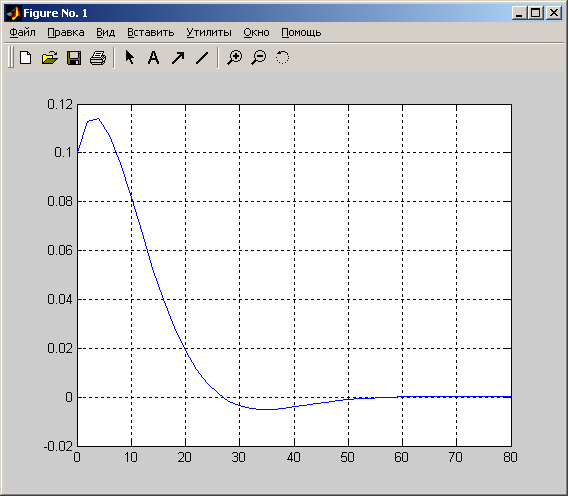Click the blue curve peak near 0.114

pos(98,118)
